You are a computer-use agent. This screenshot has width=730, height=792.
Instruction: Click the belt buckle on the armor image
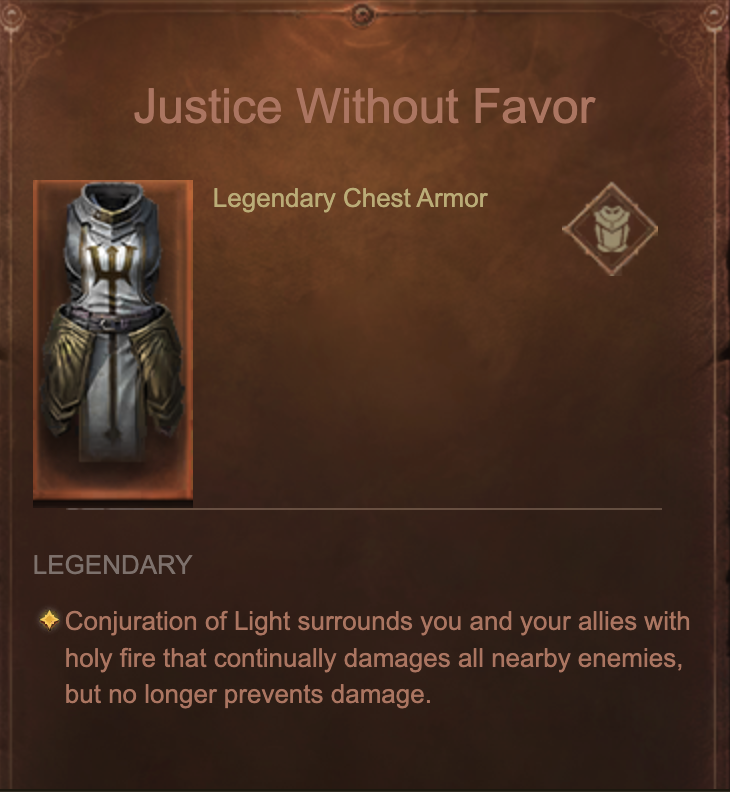[x=105, y=323]
